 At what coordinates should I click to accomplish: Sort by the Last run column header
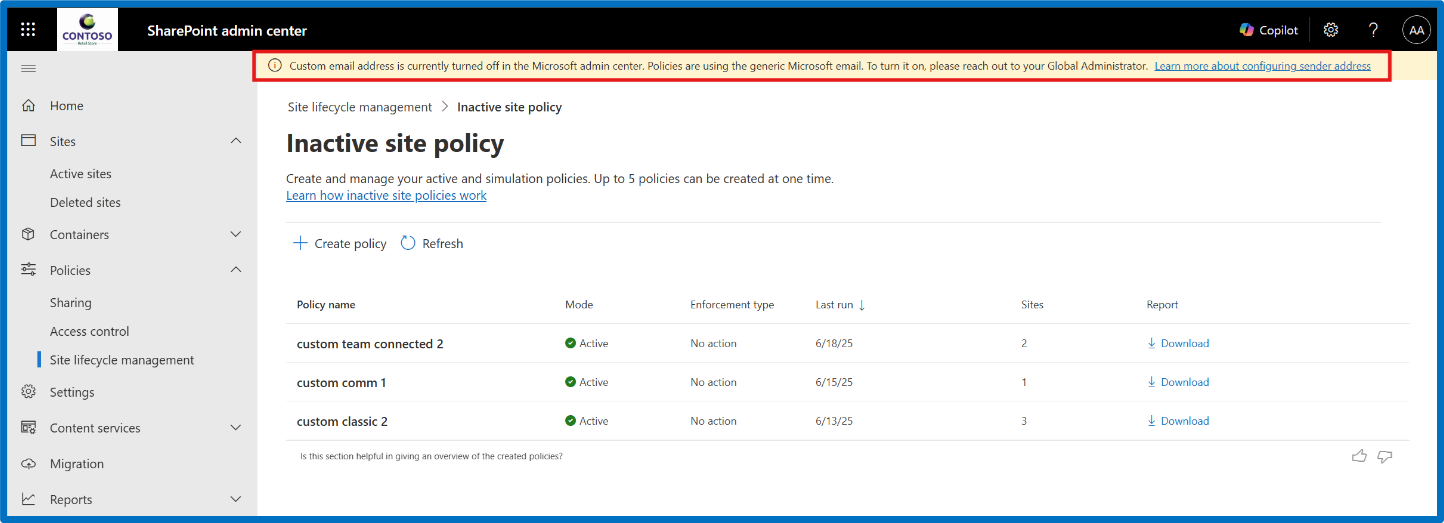pyautogui.click(x=834, y=305)
